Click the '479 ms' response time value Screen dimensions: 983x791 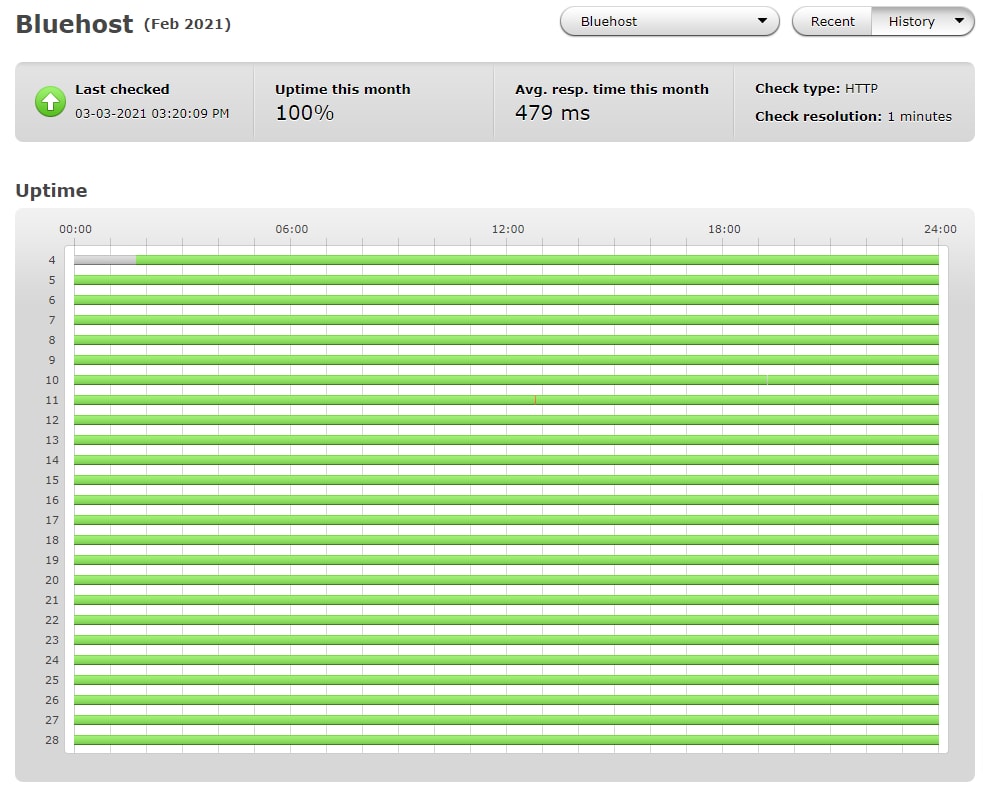552,113
